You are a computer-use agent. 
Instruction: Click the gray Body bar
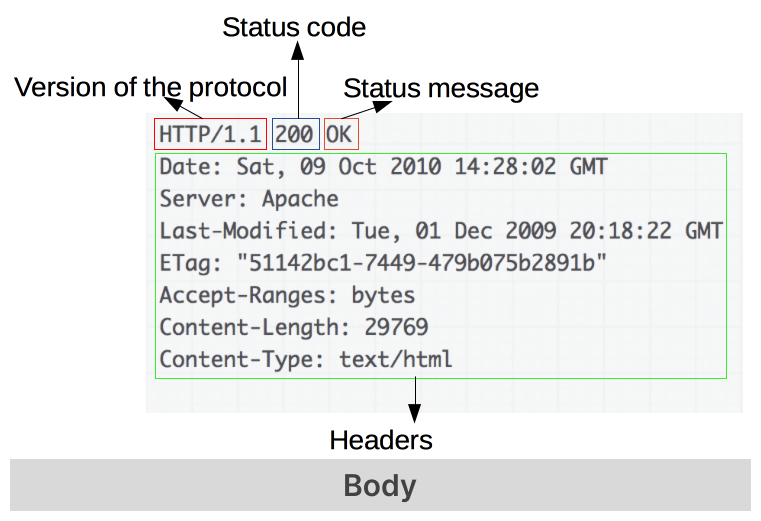(x=380, y=486)
